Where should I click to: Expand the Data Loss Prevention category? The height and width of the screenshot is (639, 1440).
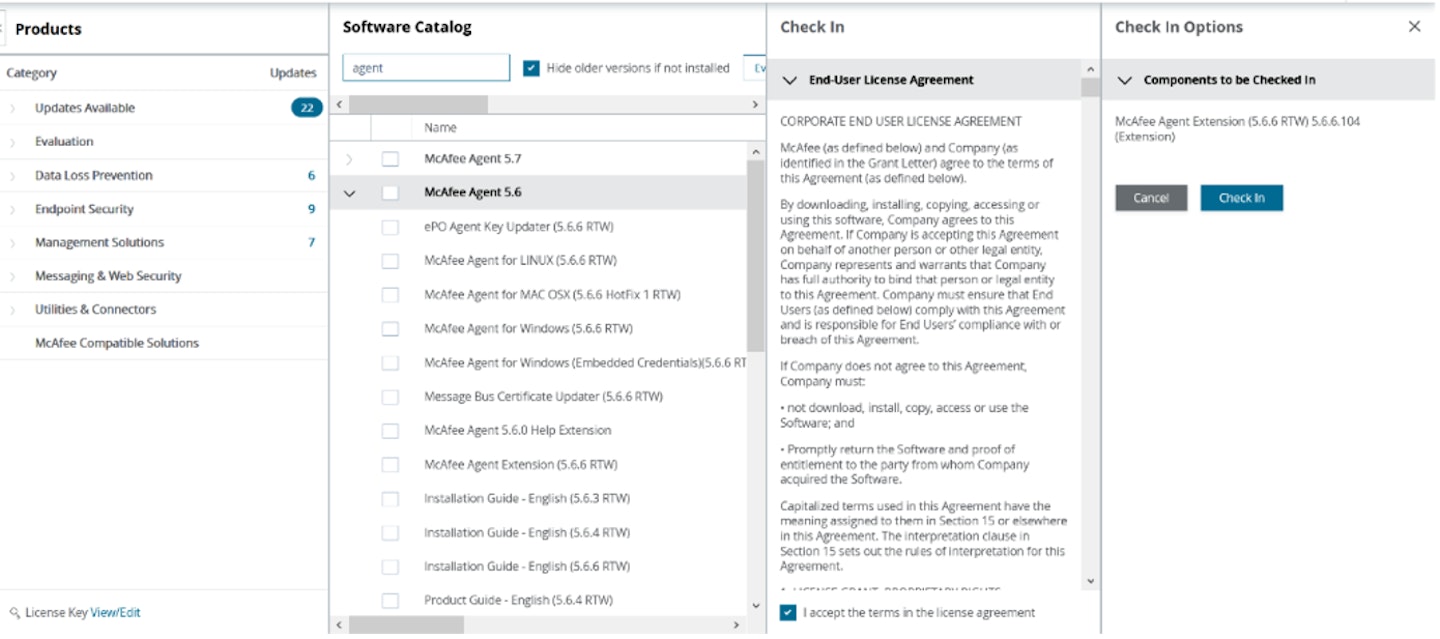pos(13,176)
